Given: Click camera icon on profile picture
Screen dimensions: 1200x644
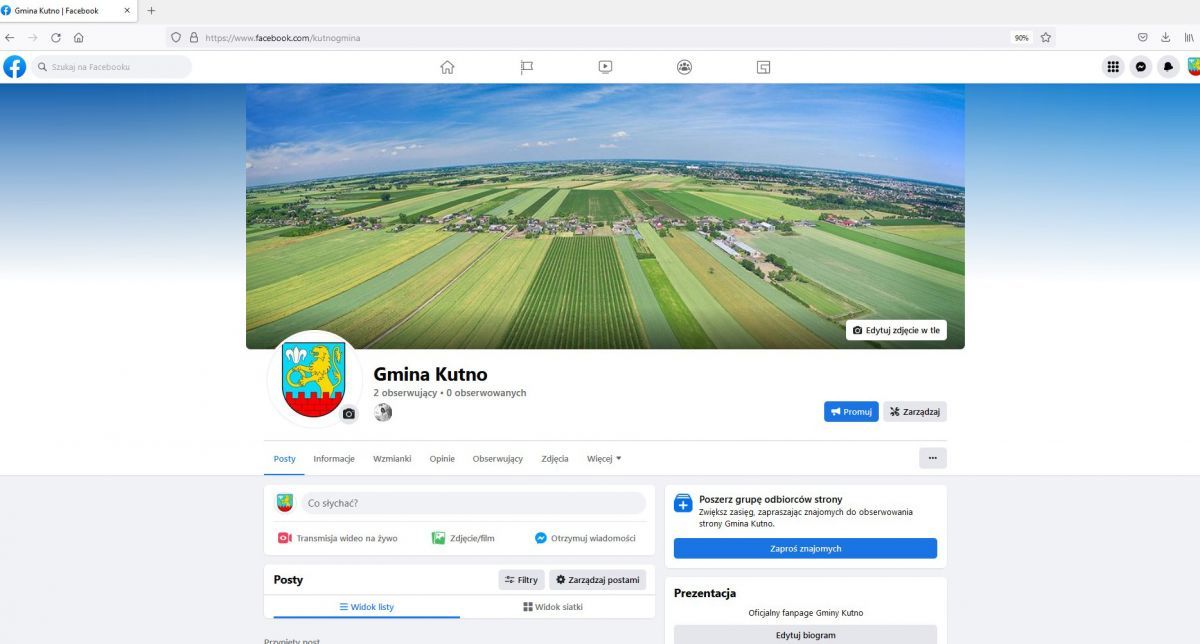Looking at the screenshot, I should pos(349,414).
